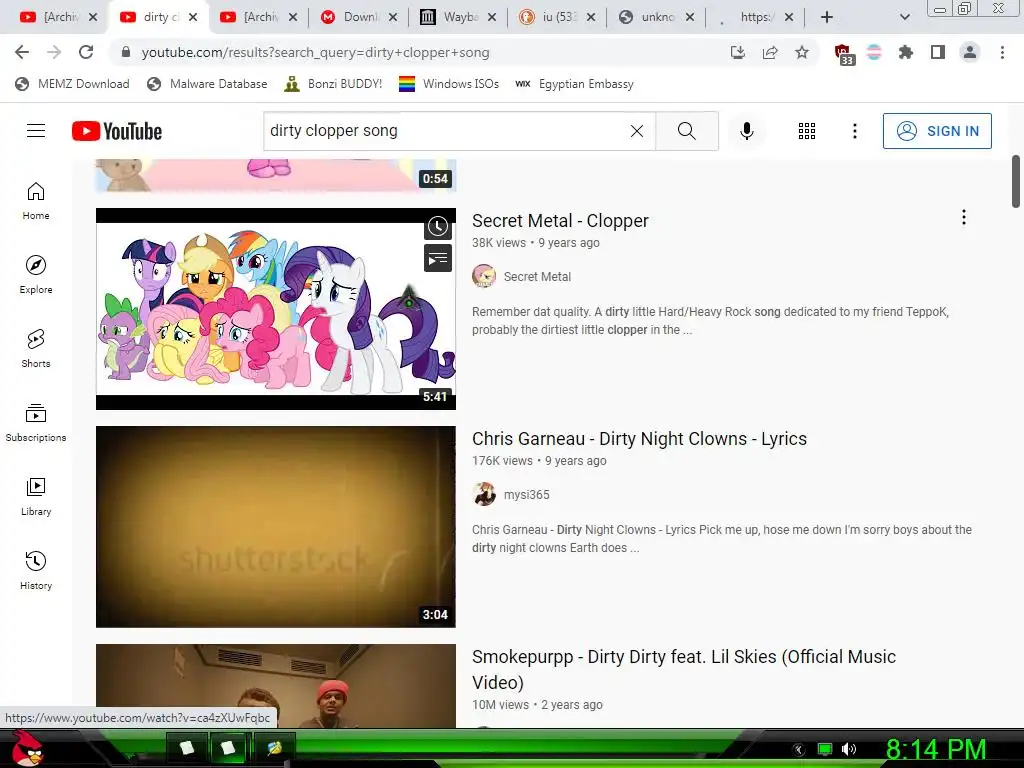Screen dimensions: 1024x768
Task: Start voice search with microphone
Action: (x=746, y=131)
